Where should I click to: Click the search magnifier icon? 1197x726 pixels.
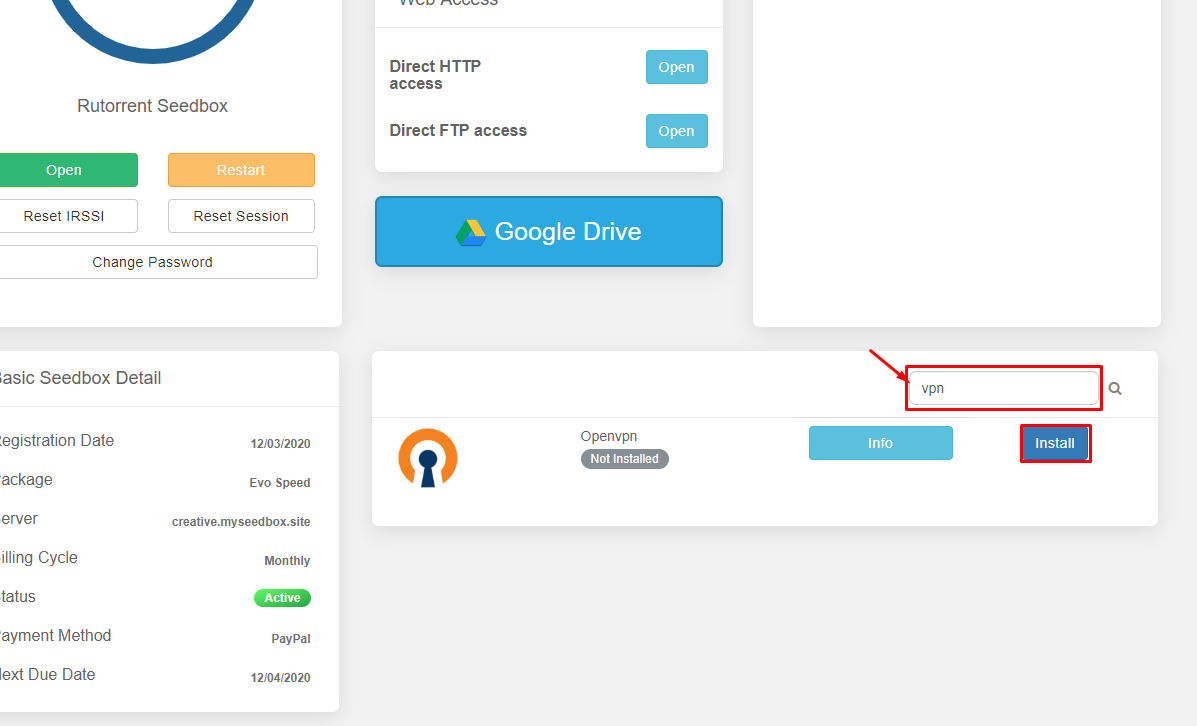[x=1114, y=387]
